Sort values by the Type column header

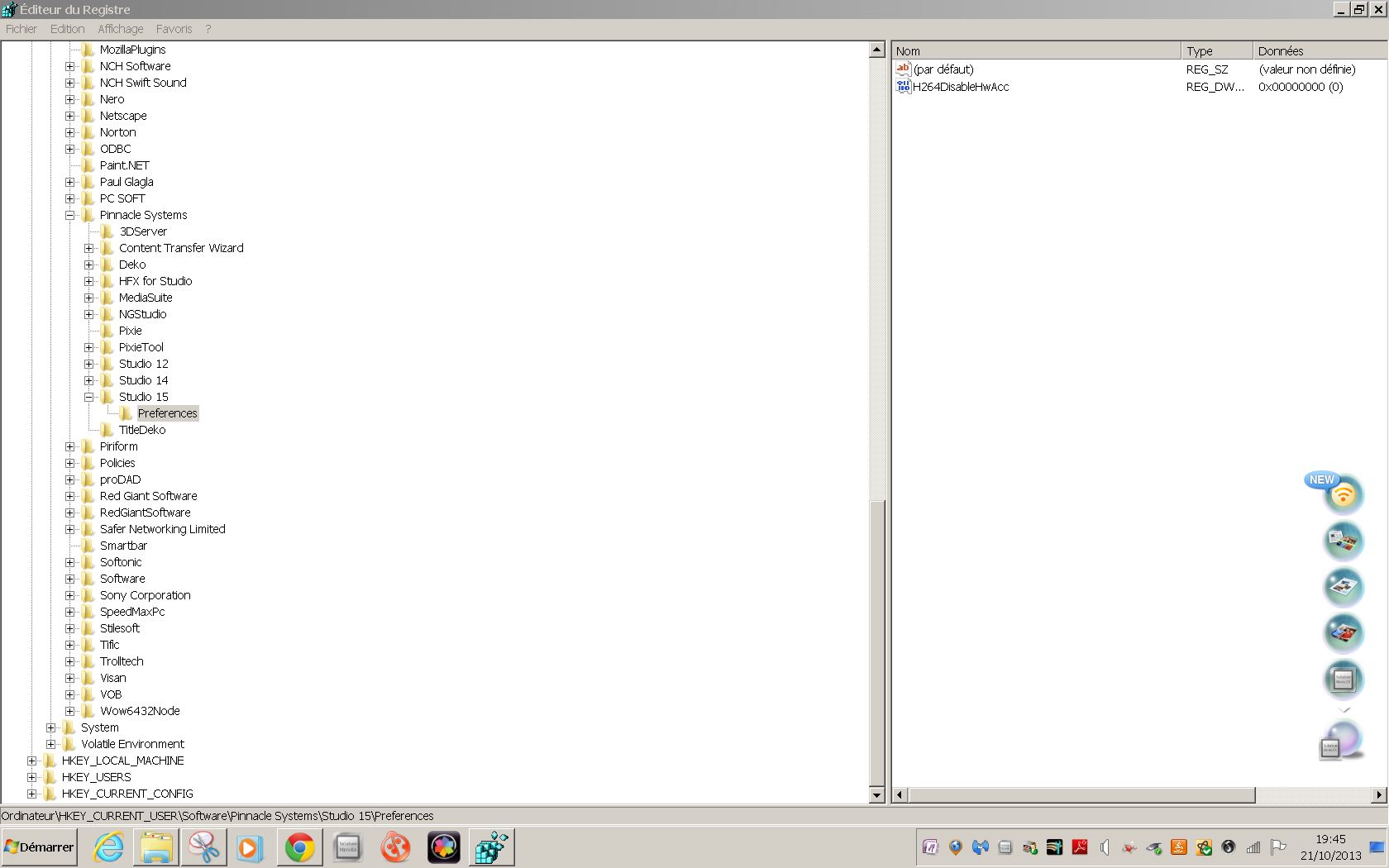(x=1217, y=51)
